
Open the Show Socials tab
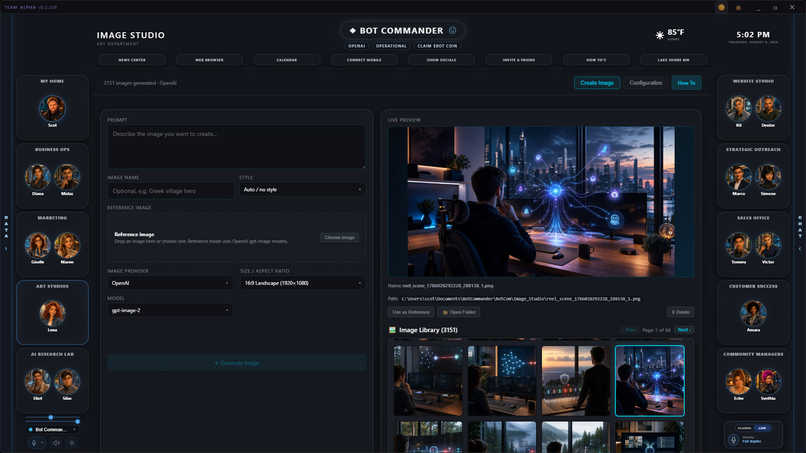click(x=442, y=60)
